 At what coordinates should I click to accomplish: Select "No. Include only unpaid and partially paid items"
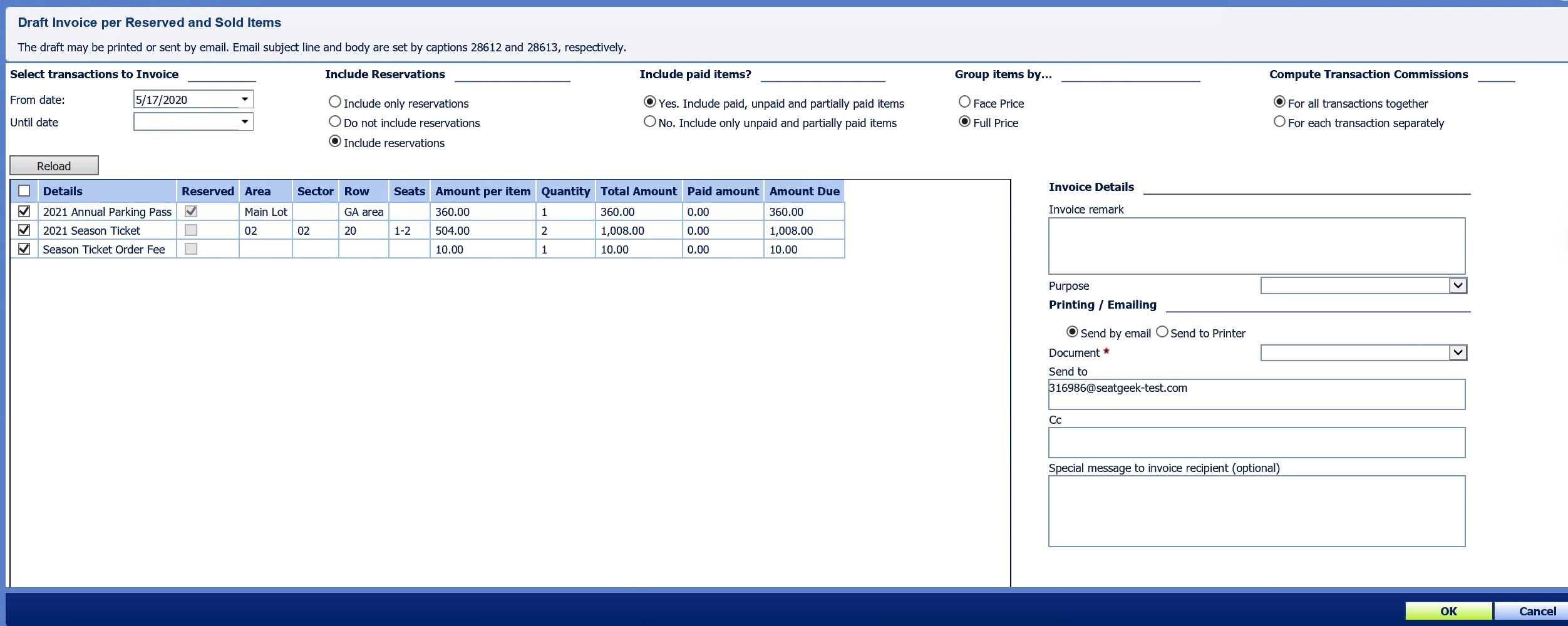point(649,121)
